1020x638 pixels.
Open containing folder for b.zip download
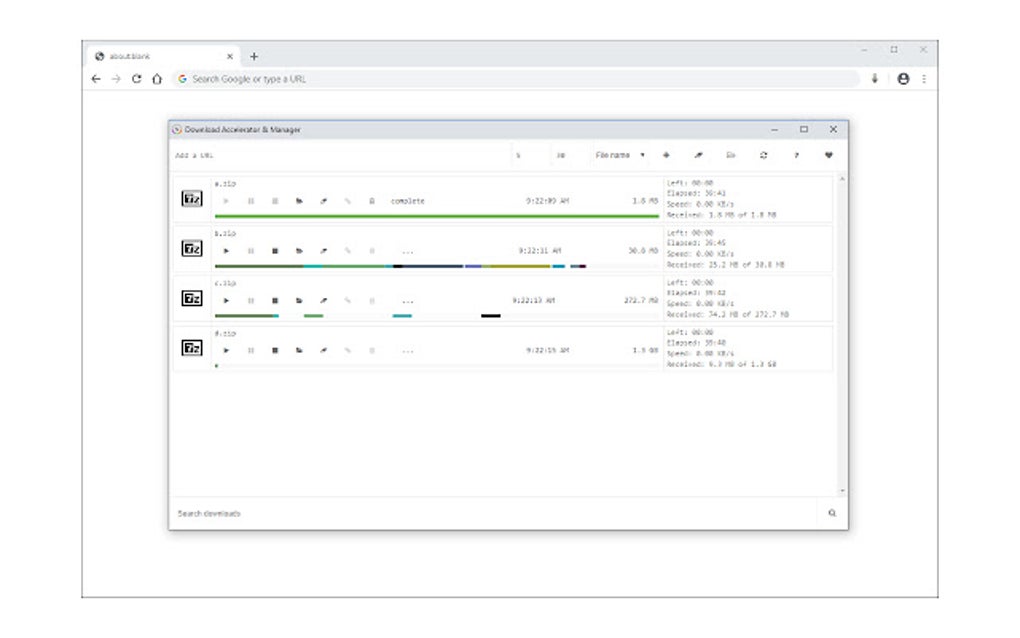pos(298,251)
